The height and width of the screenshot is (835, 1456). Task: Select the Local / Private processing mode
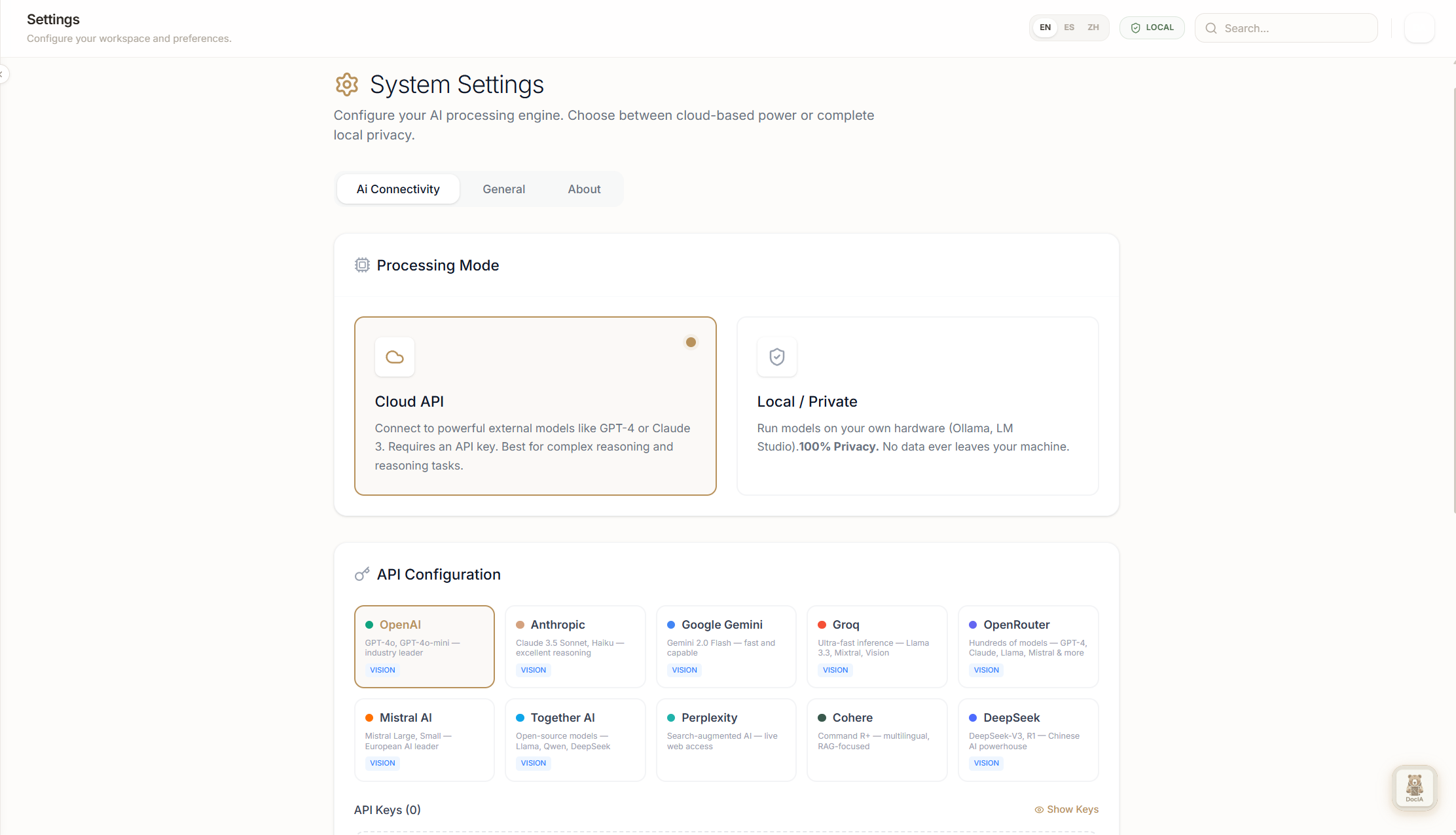pos(917,406)
